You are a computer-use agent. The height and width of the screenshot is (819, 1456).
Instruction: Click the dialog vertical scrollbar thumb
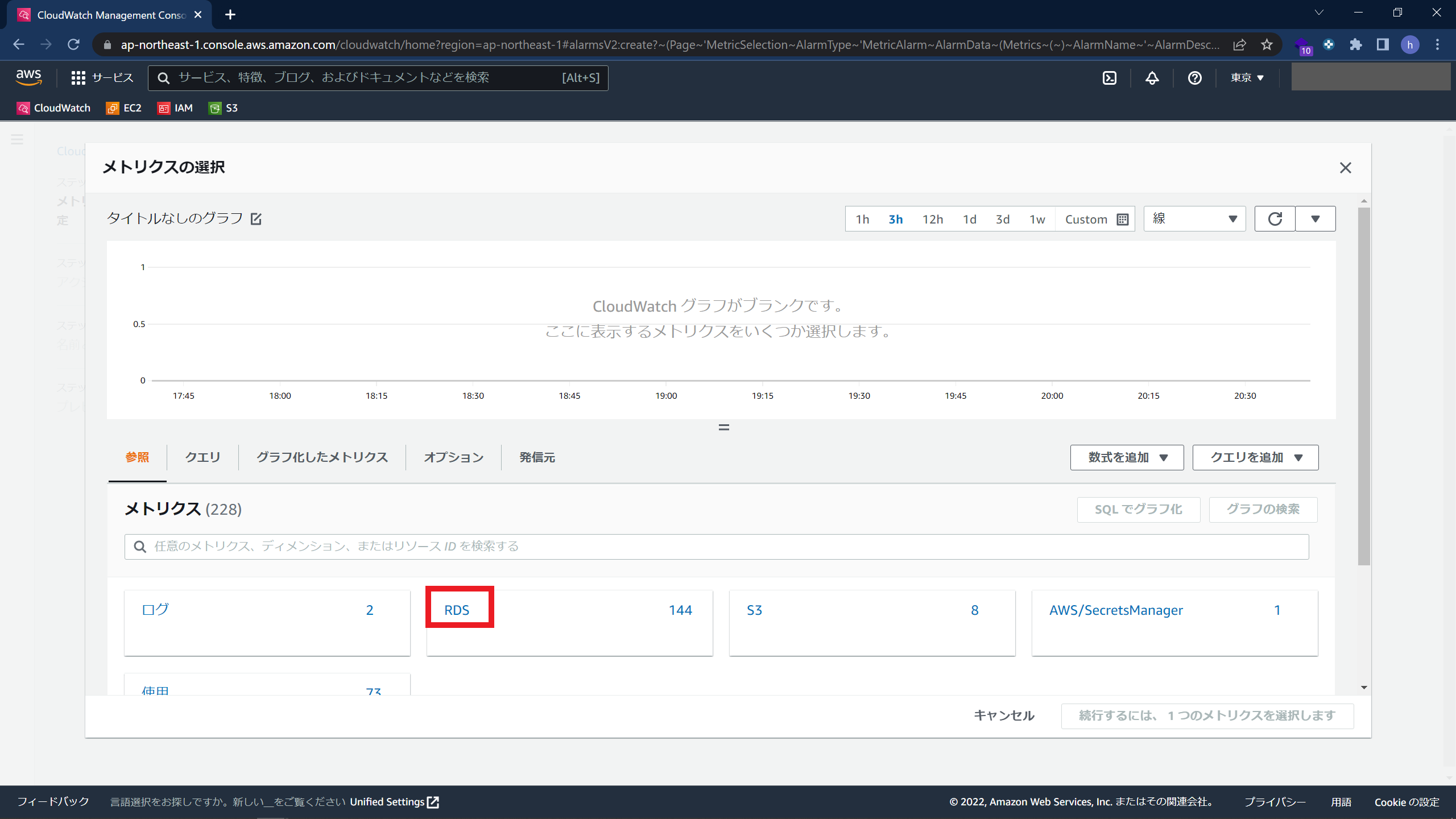[x=1364, y=387]
